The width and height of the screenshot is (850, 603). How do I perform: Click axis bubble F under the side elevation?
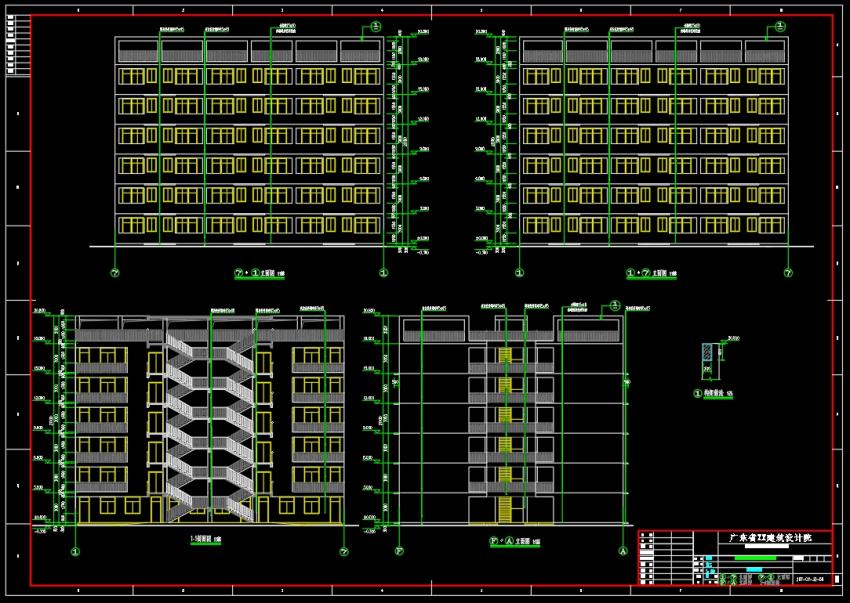pos(399,551)
